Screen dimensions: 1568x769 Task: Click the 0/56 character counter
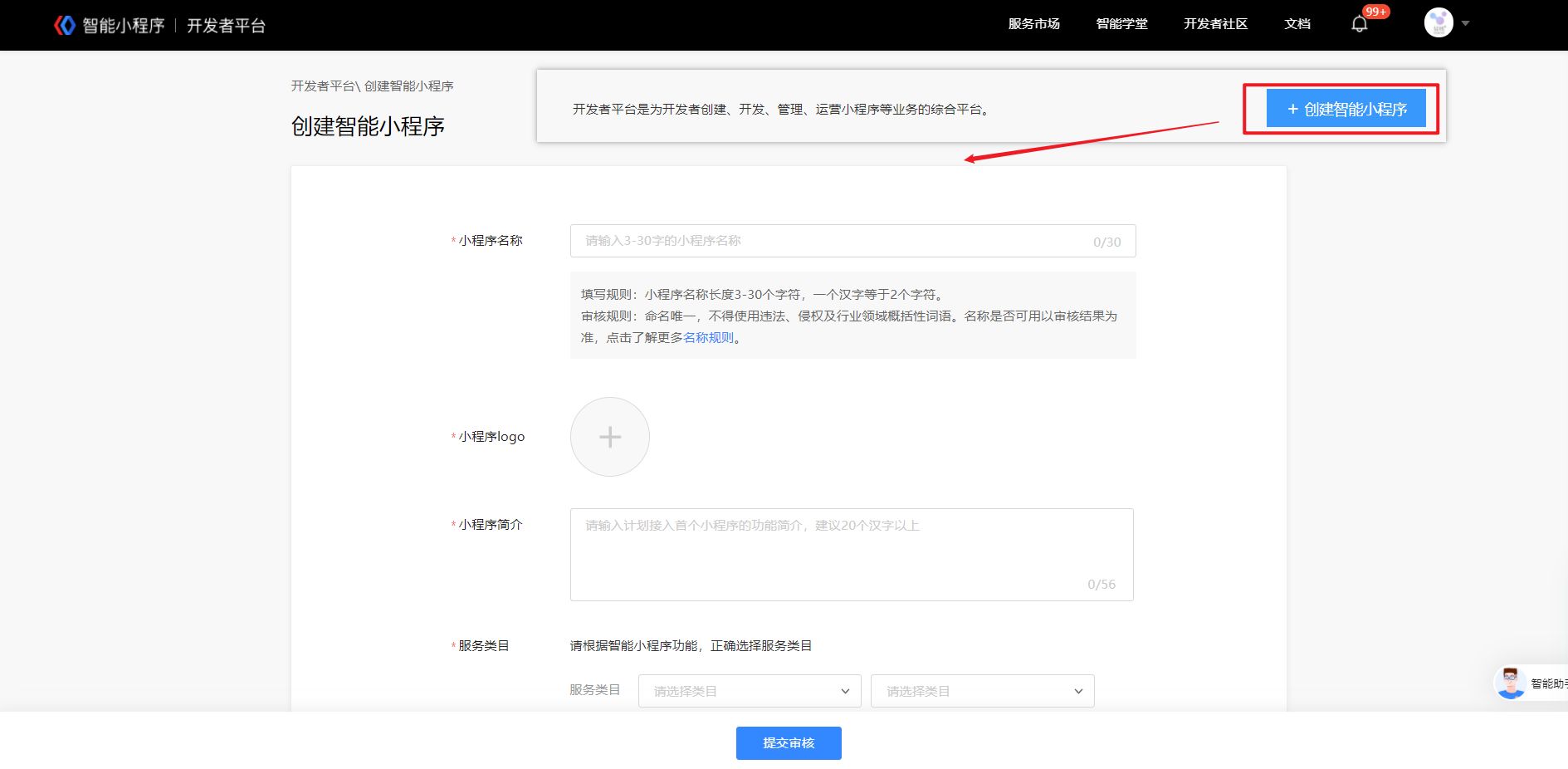[1102, 585]
